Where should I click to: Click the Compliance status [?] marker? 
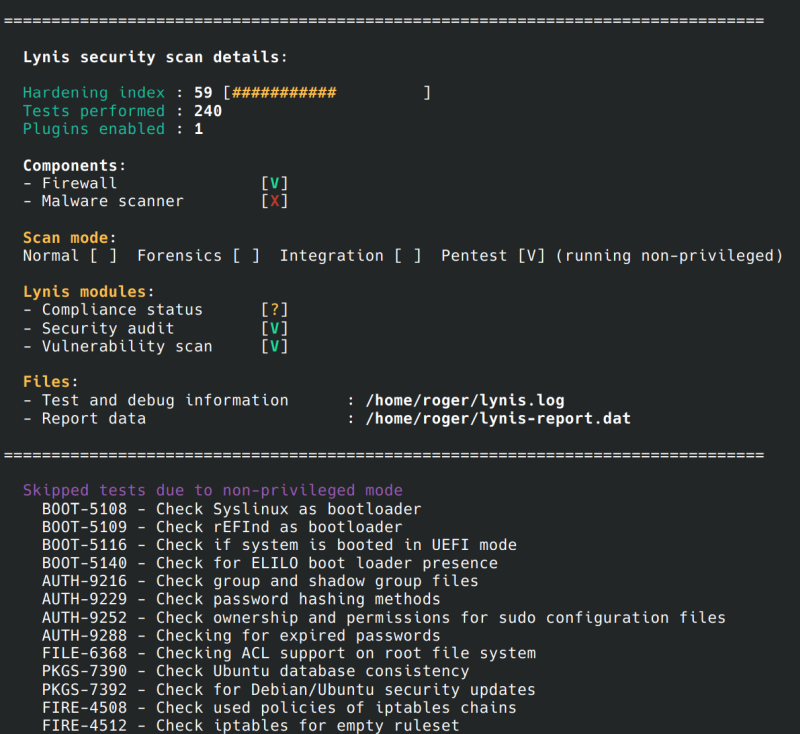tap(274, 310)
